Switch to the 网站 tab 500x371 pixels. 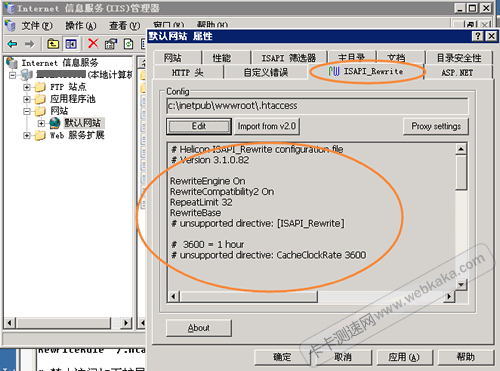(x=178, y=58)
